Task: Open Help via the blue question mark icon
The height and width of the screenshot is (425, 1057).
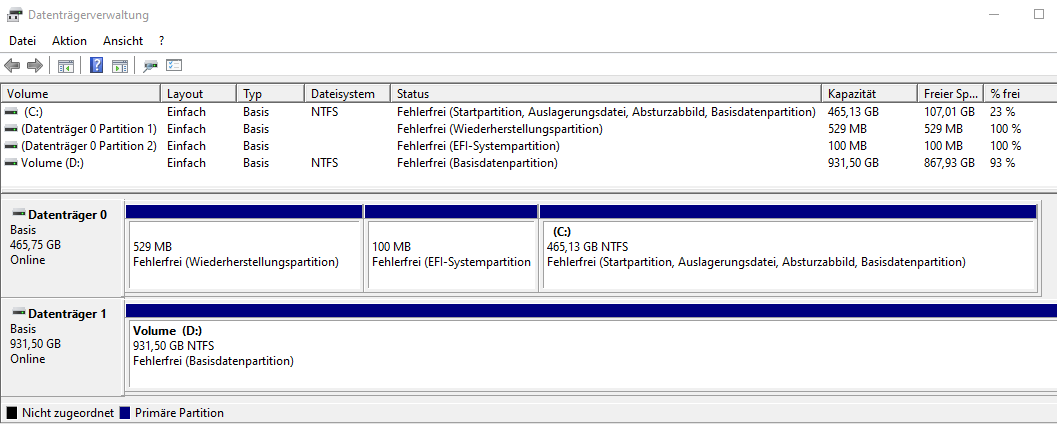Action: point(97,65)
